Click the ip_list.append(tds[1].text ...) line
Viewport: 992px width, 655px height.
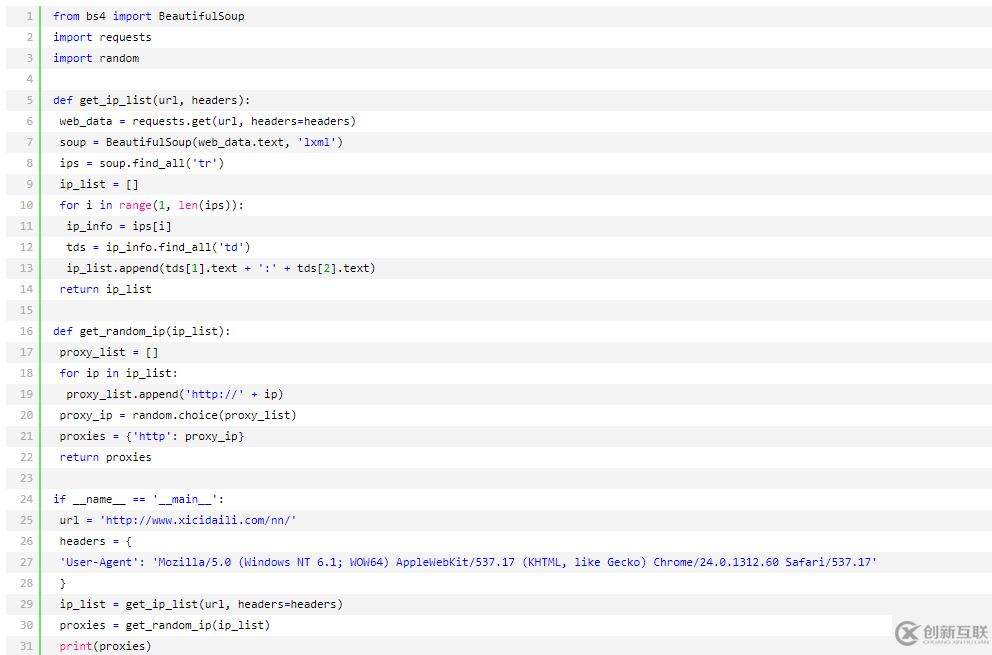221,268
